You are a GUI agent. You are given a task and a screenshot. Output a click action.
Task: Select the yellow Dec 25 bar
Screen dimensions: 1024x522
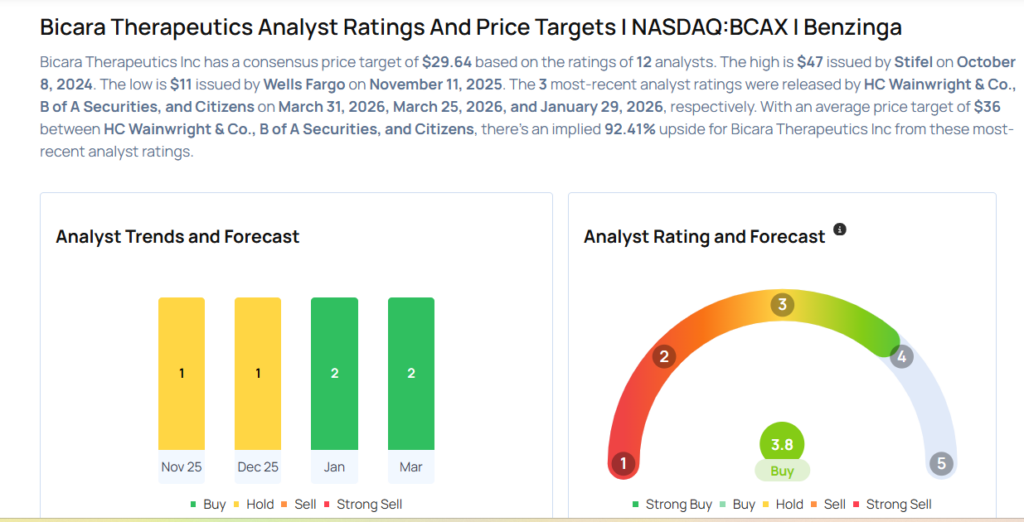click(258, 373)
